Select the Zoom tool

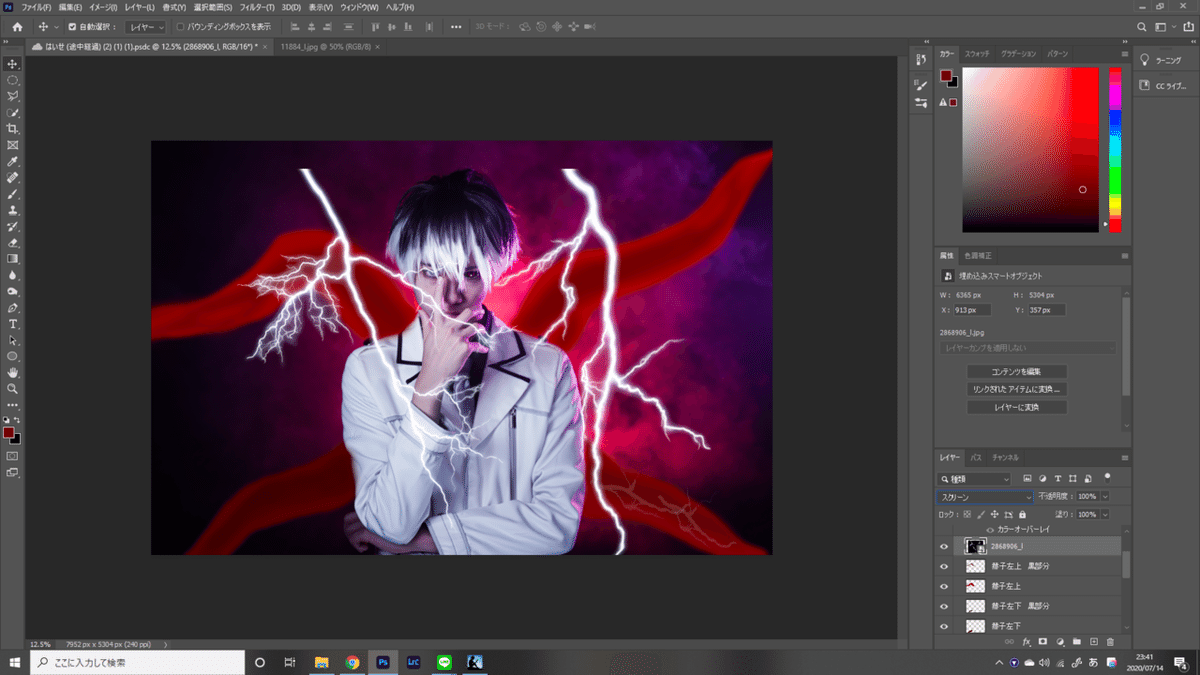pos(13,388)
